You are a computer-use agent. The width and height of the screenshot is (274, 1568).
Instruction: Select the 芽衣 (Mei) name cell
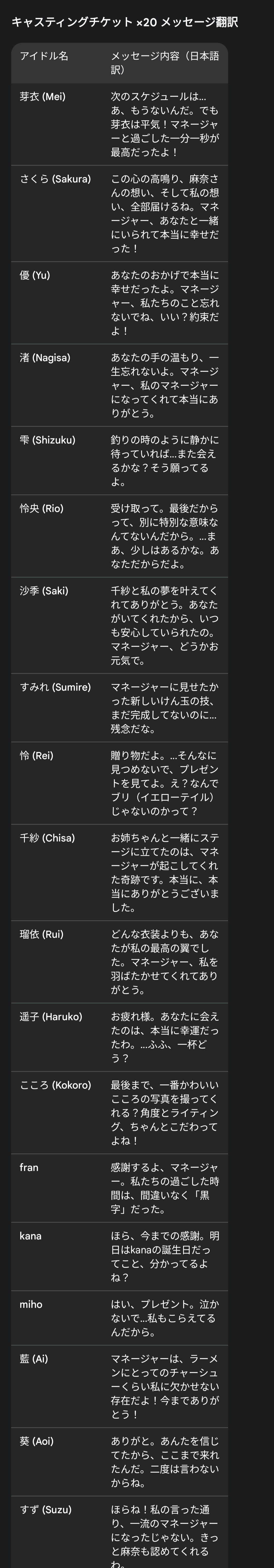(x=43, y=97)
